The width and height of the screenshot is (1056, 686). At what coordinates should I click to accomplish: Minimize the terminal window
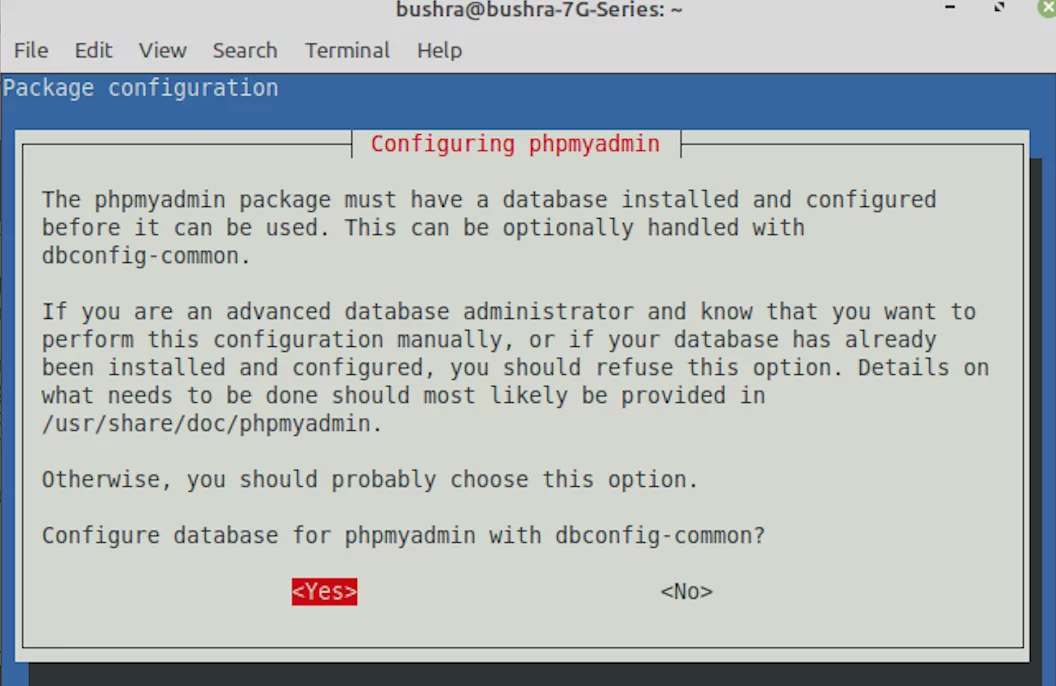click(x=950, y=7)
